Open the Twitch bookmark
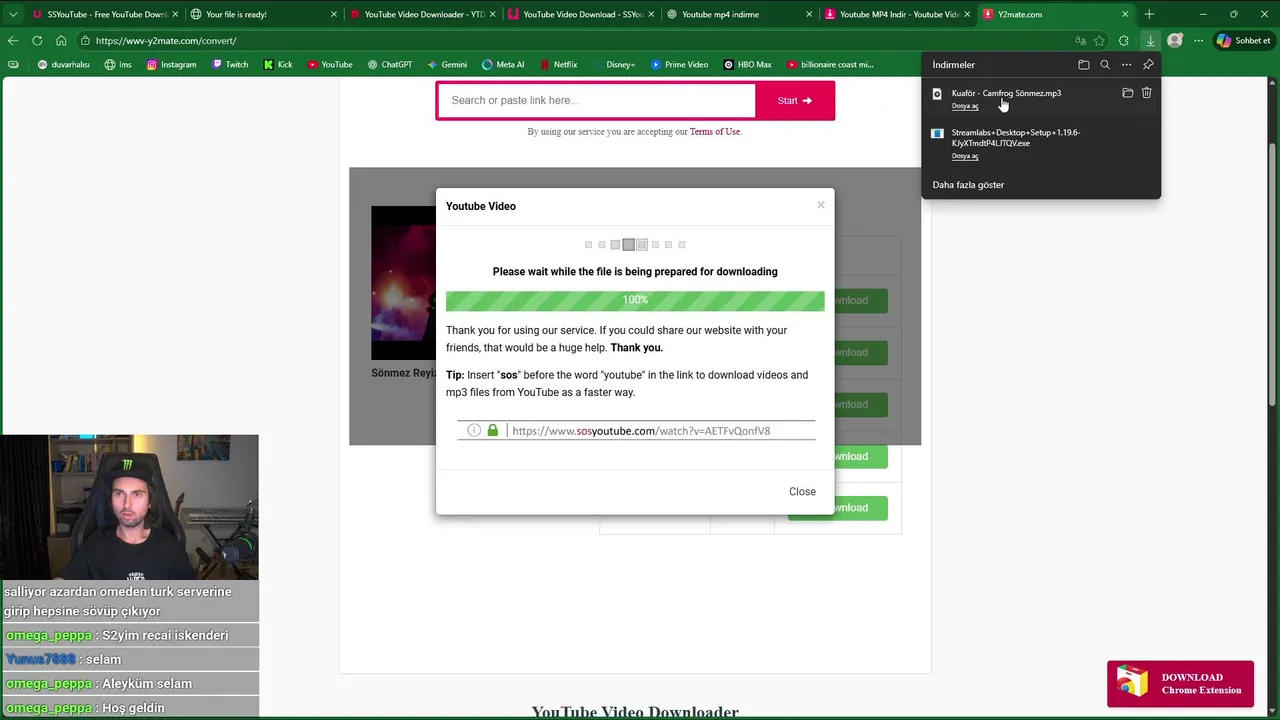 pos(230,65)
